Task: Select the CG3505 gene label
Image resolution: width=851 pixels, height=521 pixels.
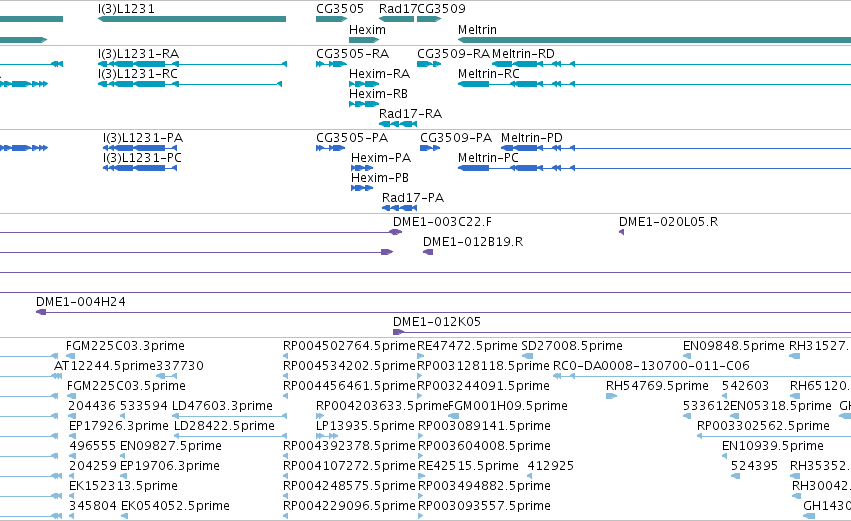Action: click(x=340, y=9)
